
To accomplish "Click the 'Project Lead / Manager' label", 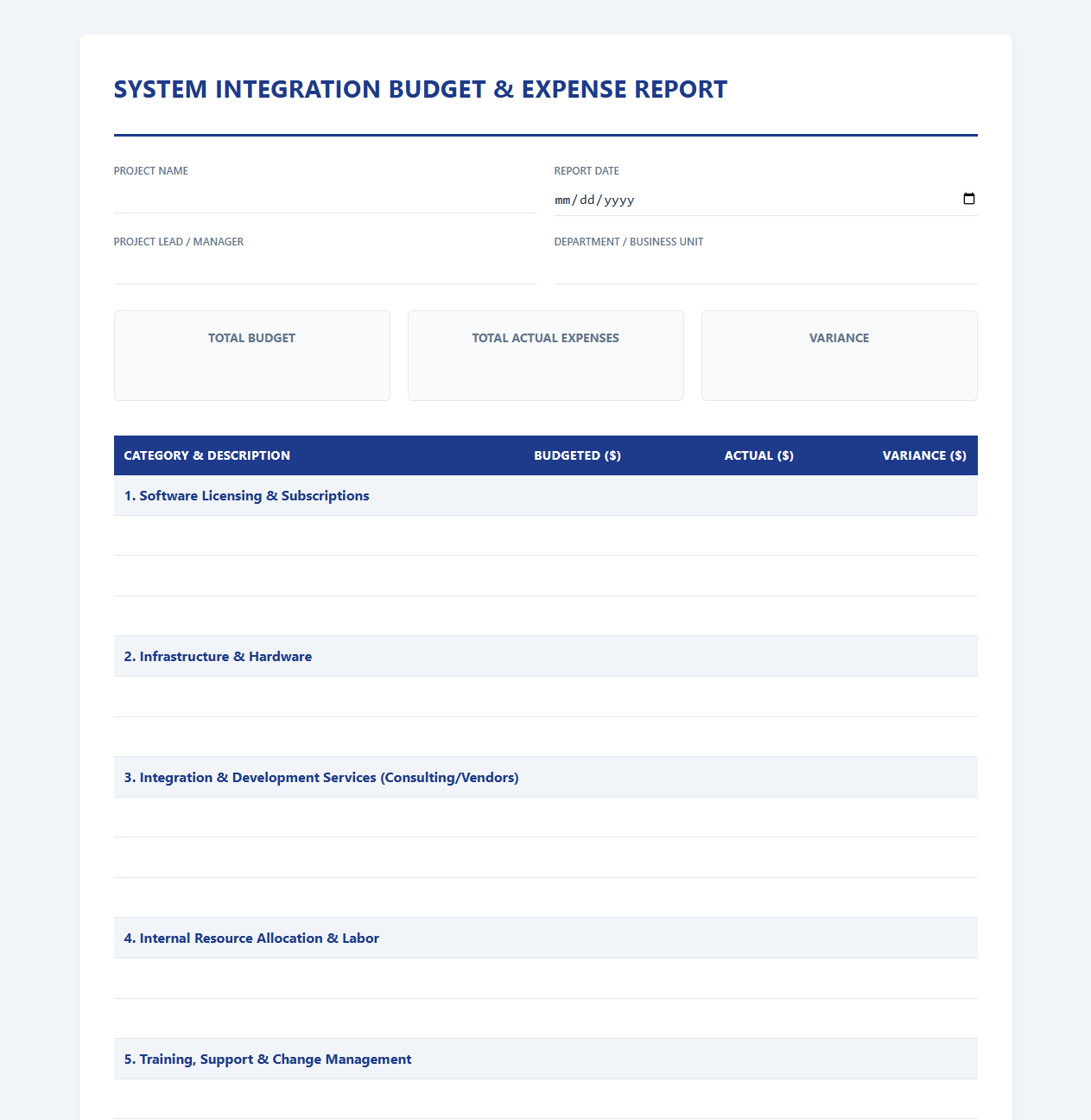I will pos(179,242).
